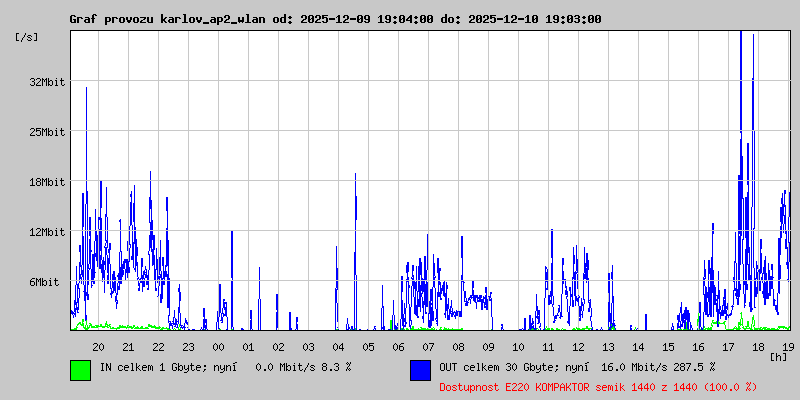Click the blue OUT legend color swatch
This screenshot has width=800, height=400.
point(420,370)
